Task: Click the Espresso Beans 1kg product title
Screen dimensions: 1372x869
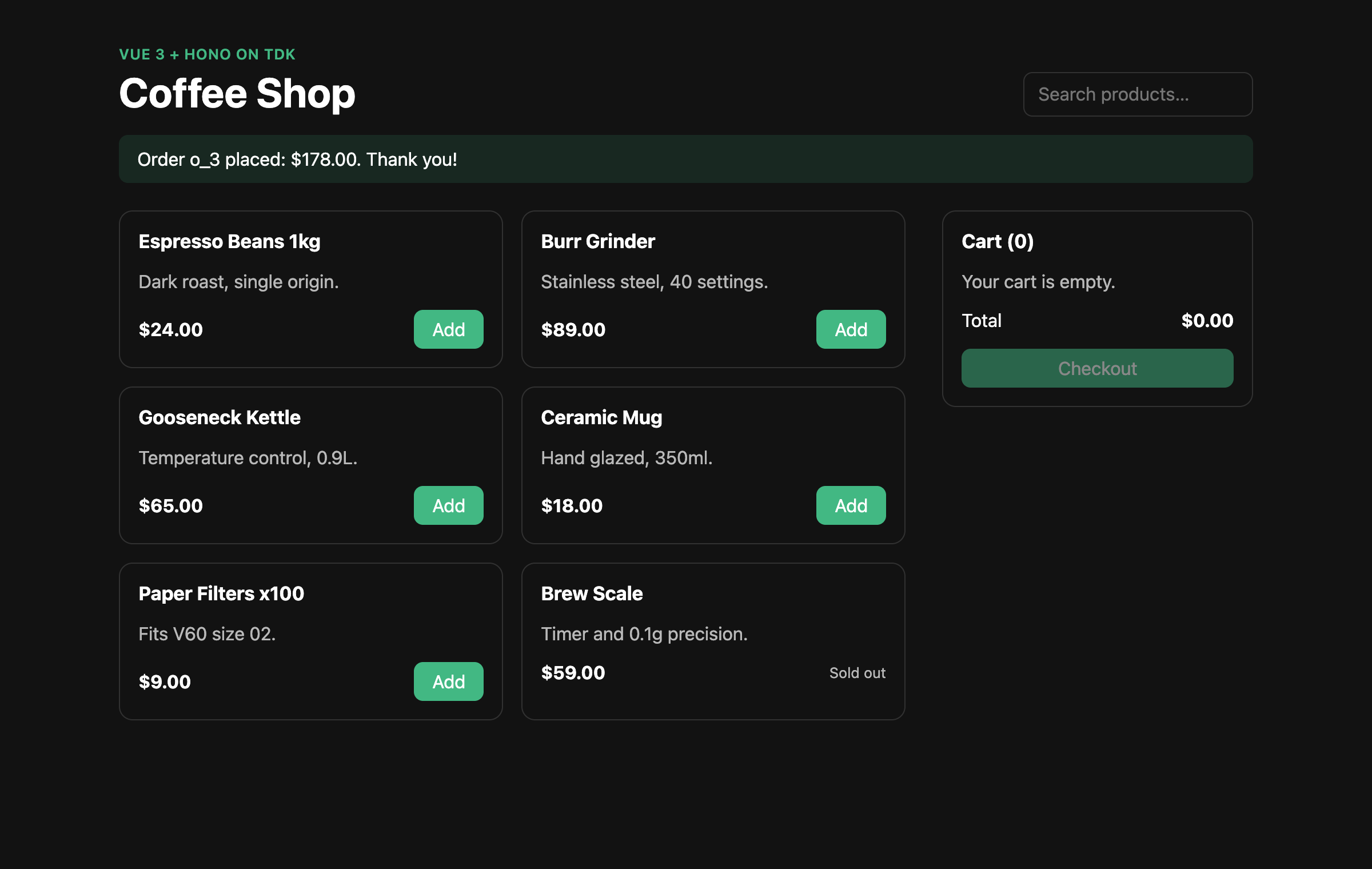Action: 229,242
